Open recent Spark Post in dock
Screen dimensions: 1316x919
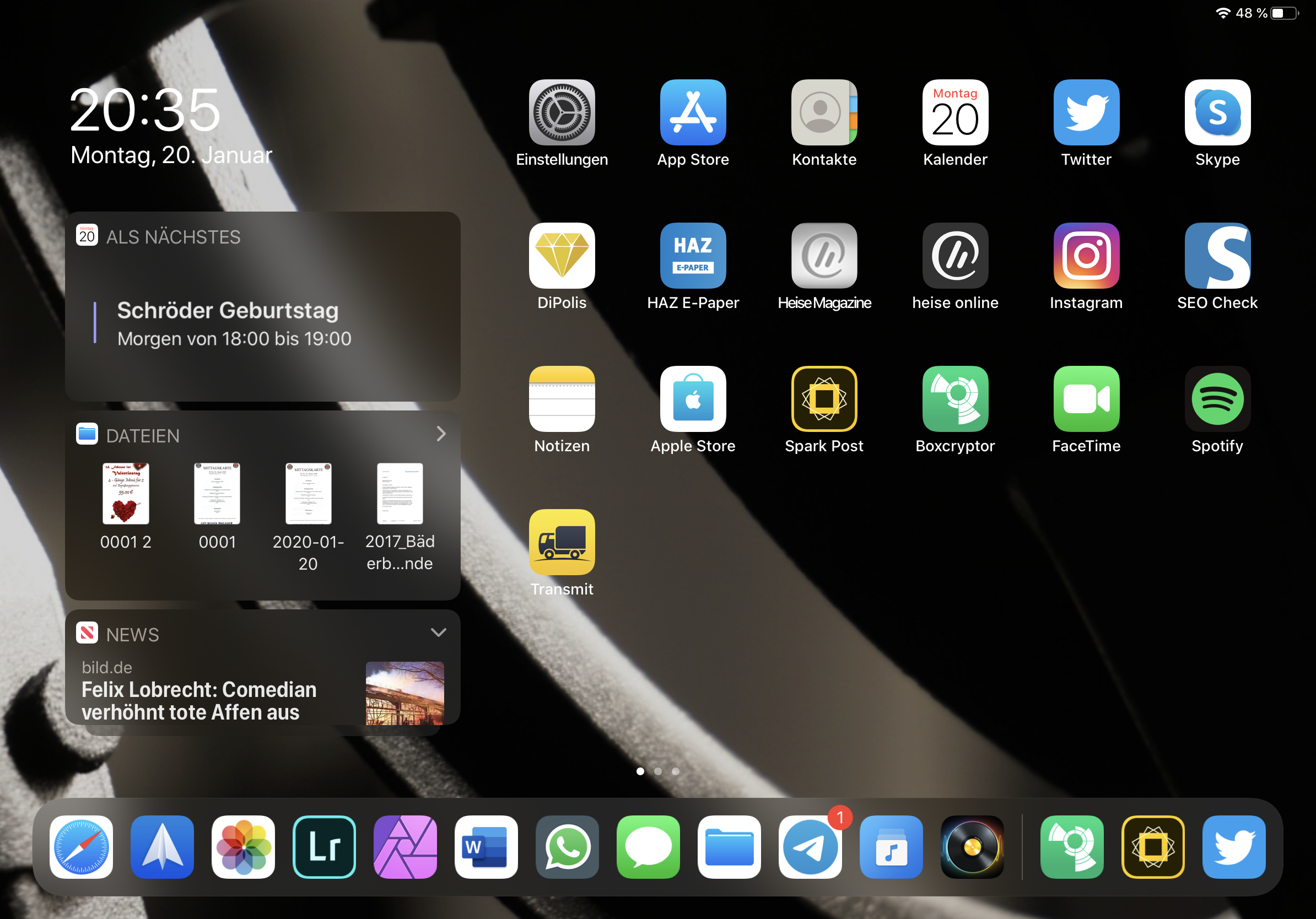click(x=1153, y=847)
